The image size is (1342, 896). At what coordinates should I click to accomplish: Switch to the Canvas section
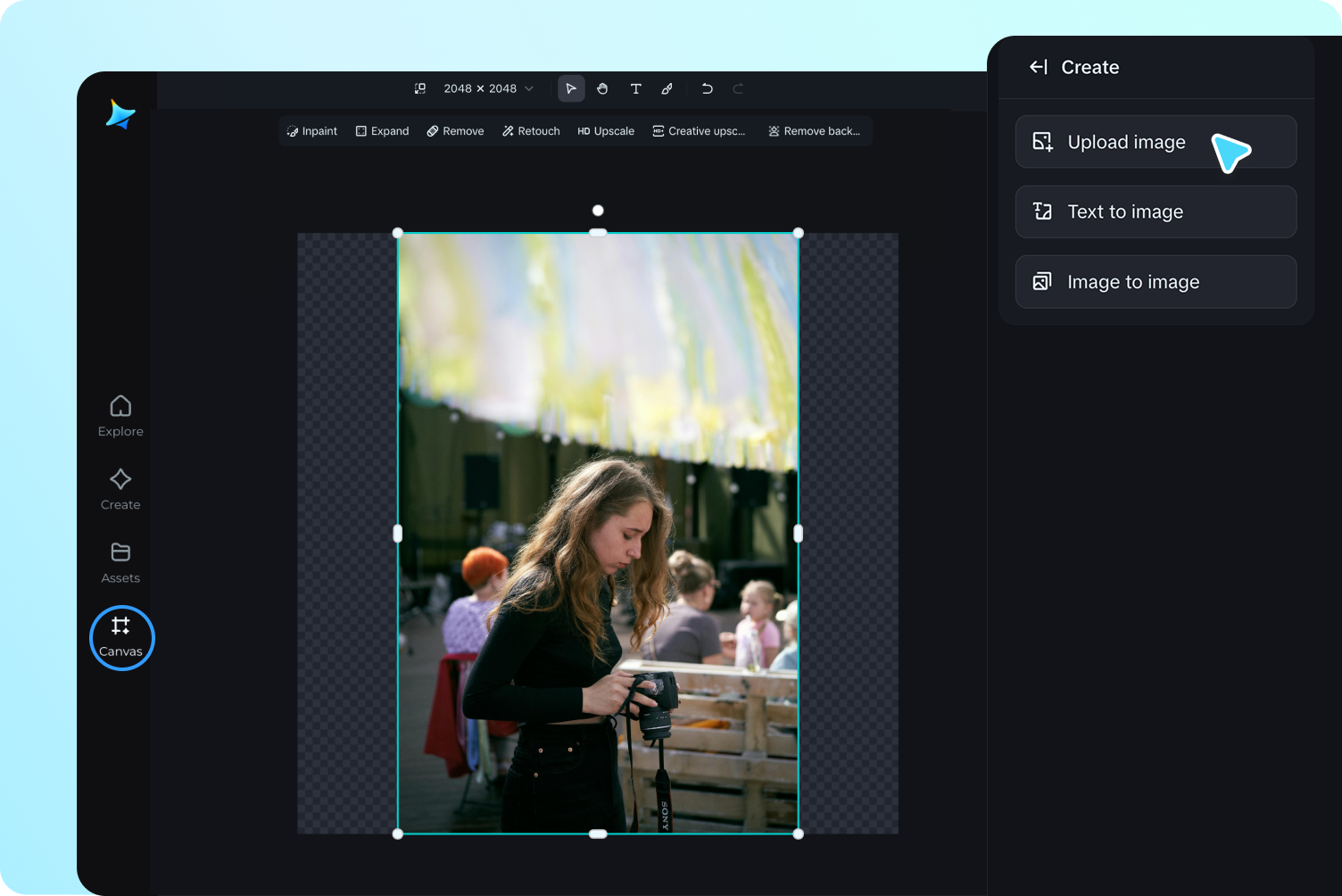coord(121,637)
